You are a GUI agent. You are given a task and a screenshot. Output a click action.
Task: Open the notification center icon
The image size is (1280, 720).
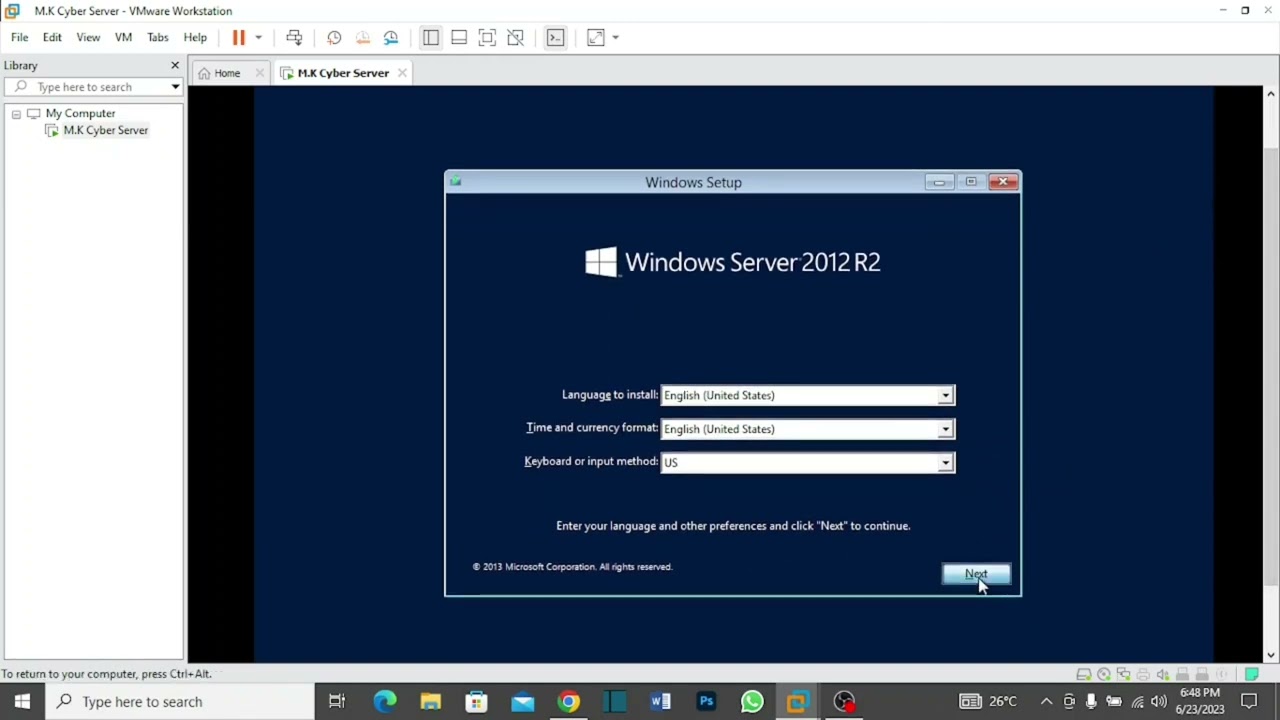1249,702
